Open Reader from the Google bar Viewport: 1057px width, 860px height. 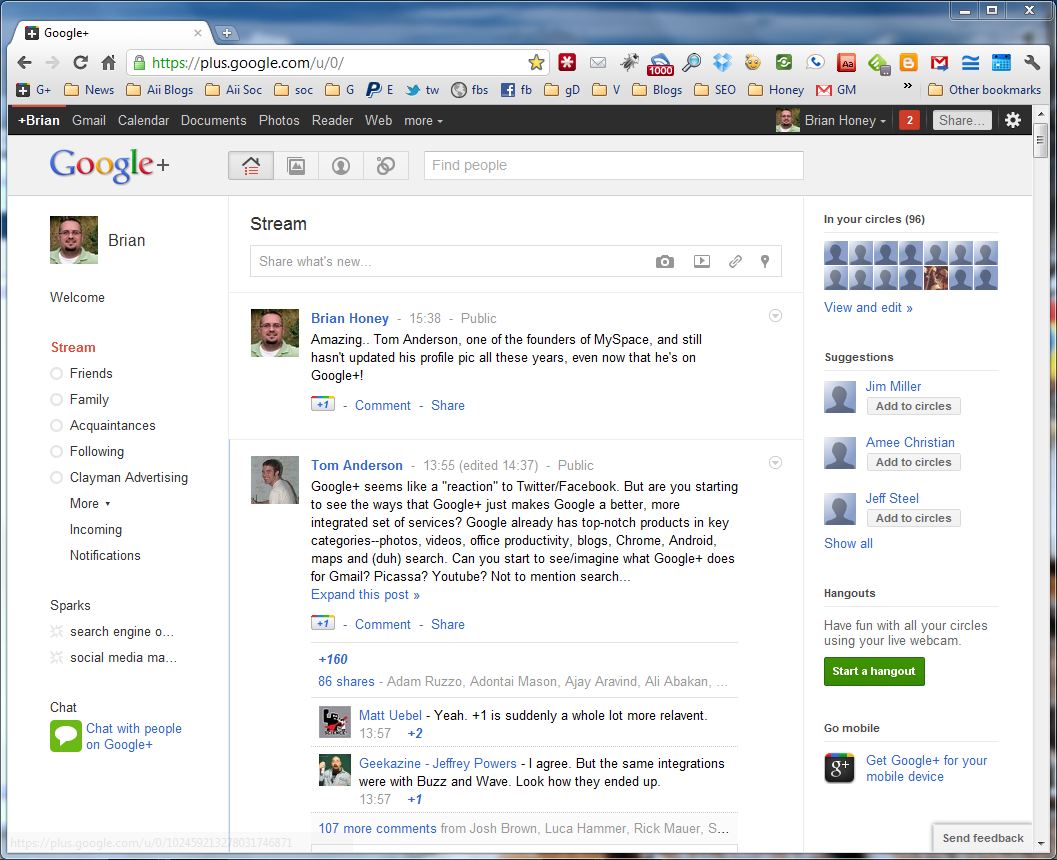click(332, 121)
